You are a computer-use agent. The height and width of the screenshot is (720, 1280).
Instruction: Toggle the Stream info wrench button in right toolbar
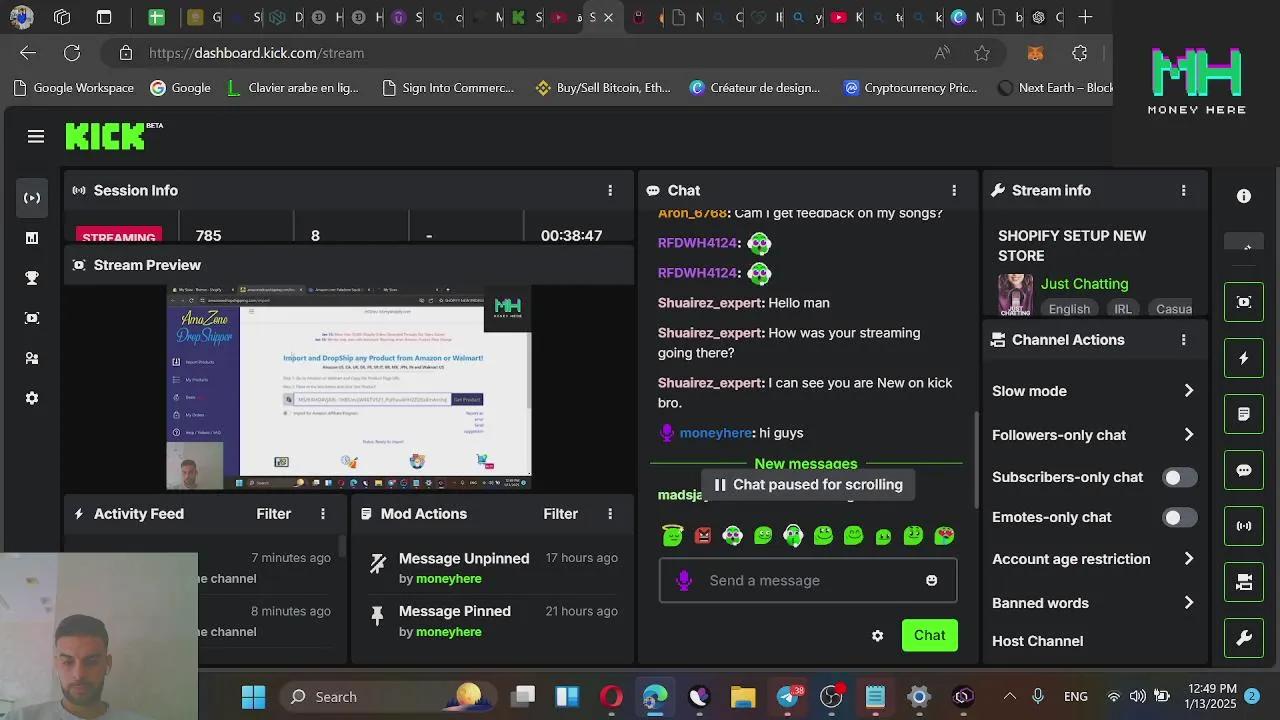pos(1244,638)
